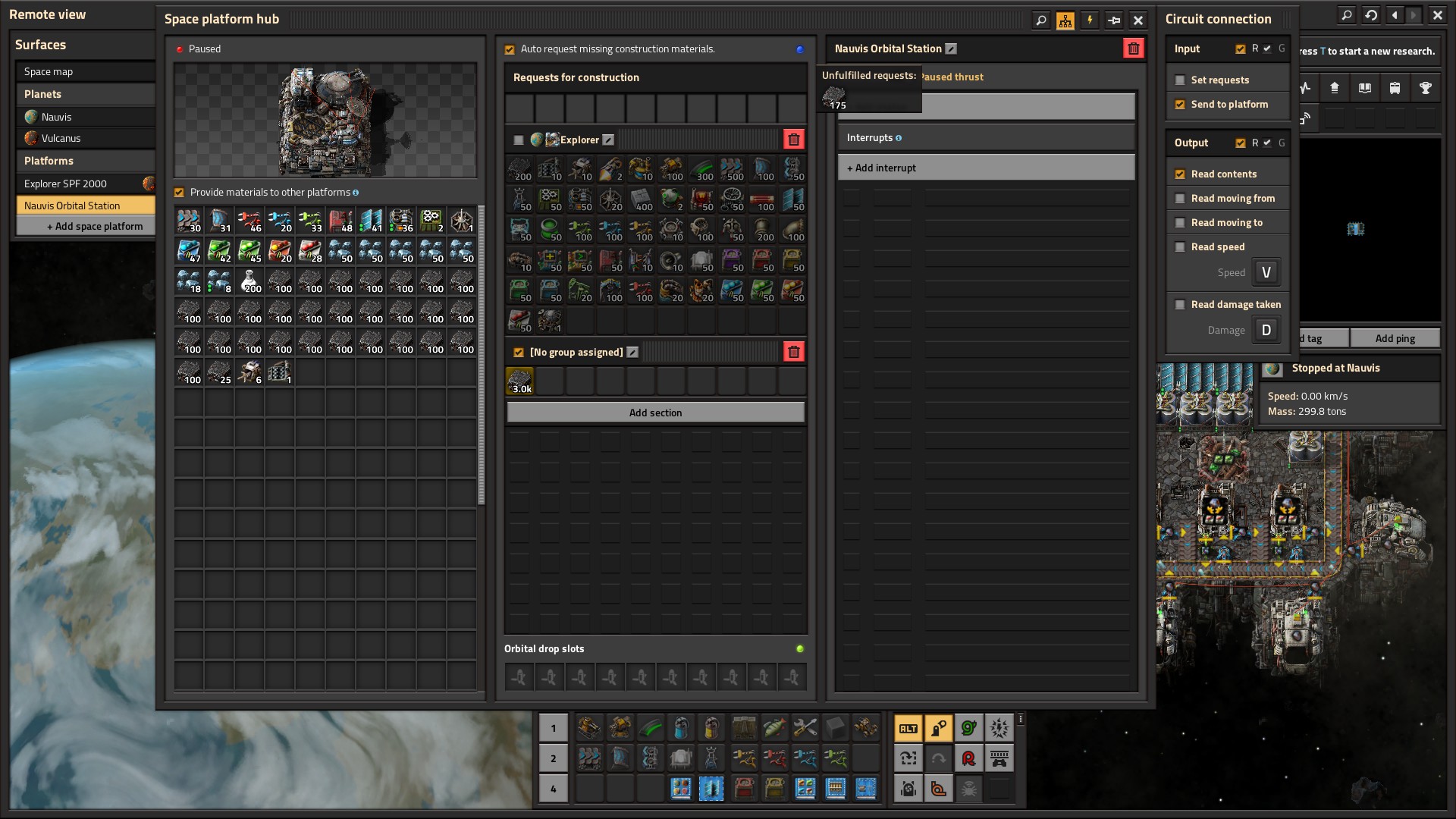This screenshot has width=1456, height=819.
Task: Uncheck the Read contents checkbox
Action: tap(1180, 174)
